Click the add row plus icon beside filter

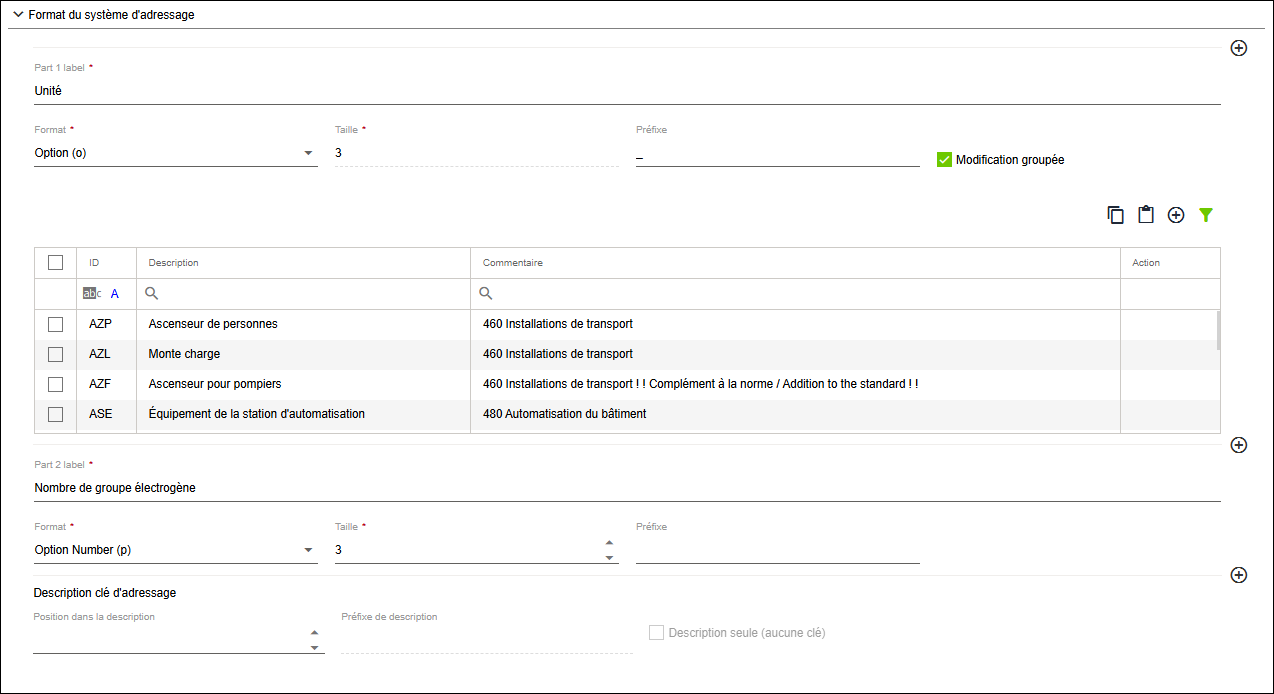(x=1176, y=215)
